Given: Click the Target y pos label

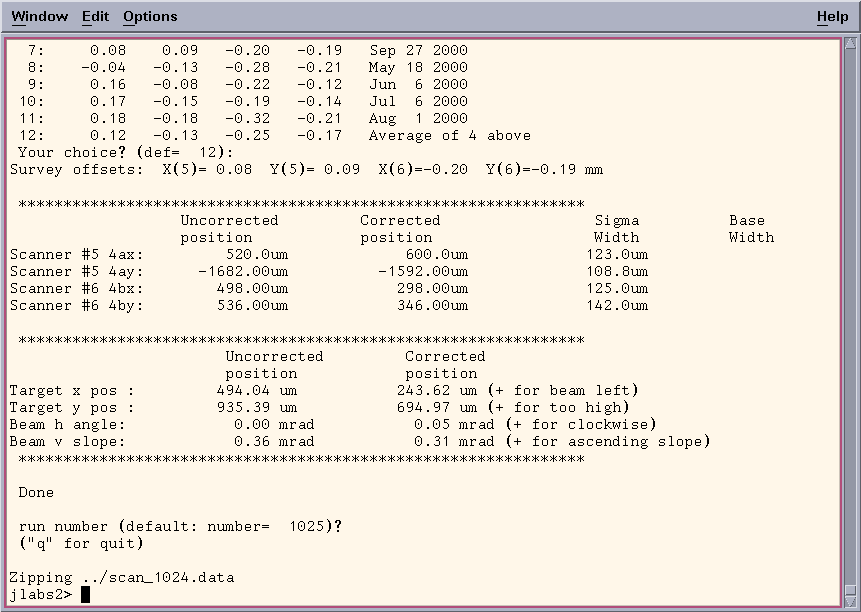Looking at the screenshot, I should [x=72, y=408].
